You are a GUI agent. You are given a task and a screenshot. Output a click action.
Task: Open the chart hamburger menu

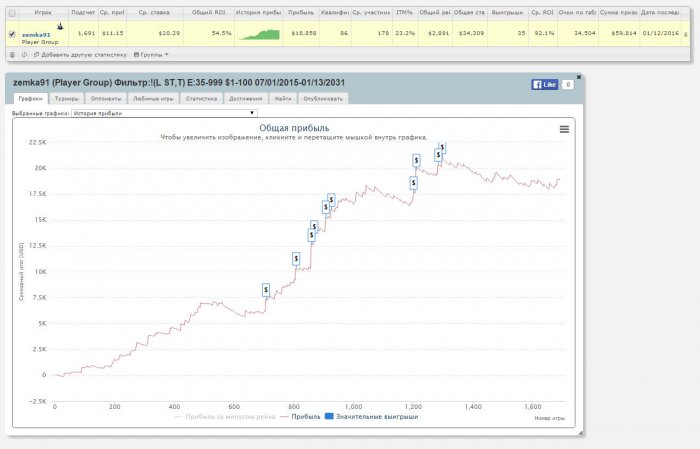click(564, 129)
